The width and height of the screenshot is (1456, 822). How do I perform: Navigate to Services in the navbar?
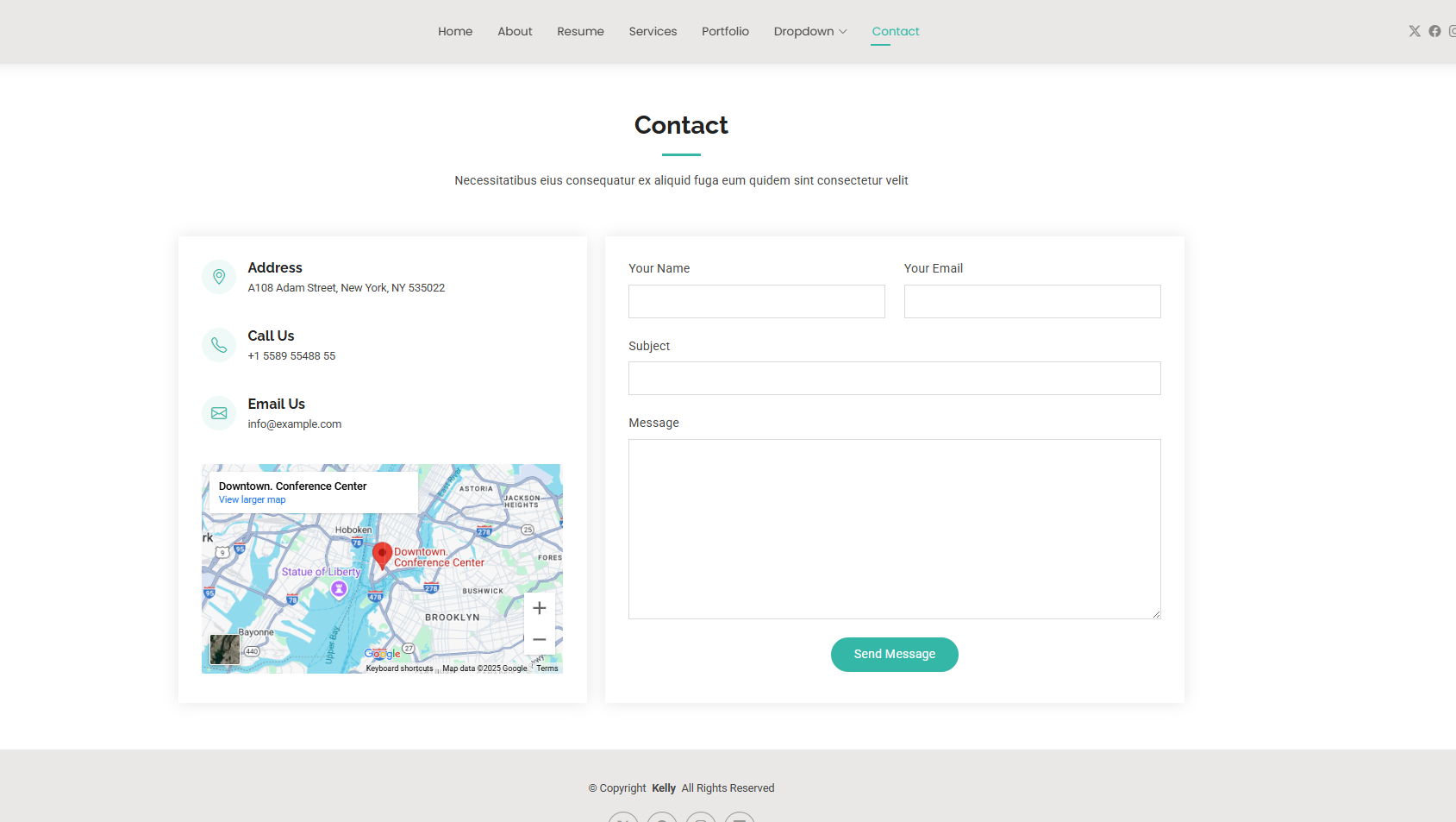pyautogui.click(x=653, y=31)
